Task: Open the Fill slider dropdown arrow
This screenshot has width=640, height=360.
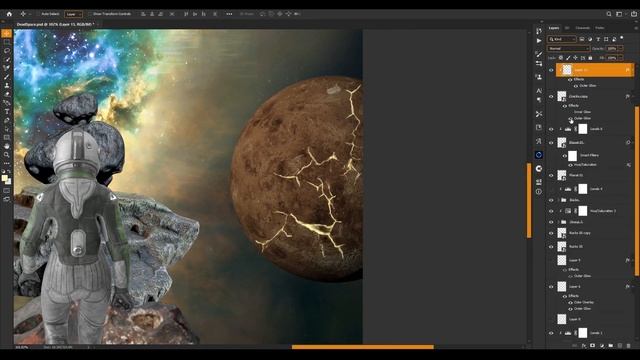Action: click(621, 58)
